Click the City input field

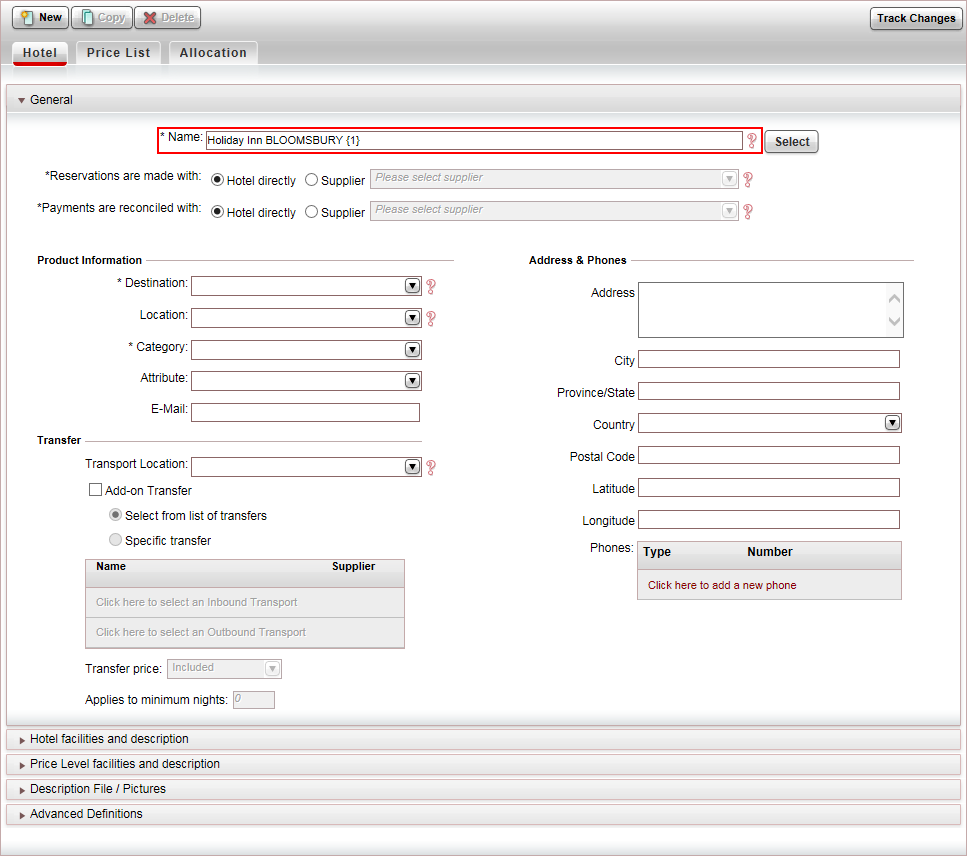coord(768,360)
